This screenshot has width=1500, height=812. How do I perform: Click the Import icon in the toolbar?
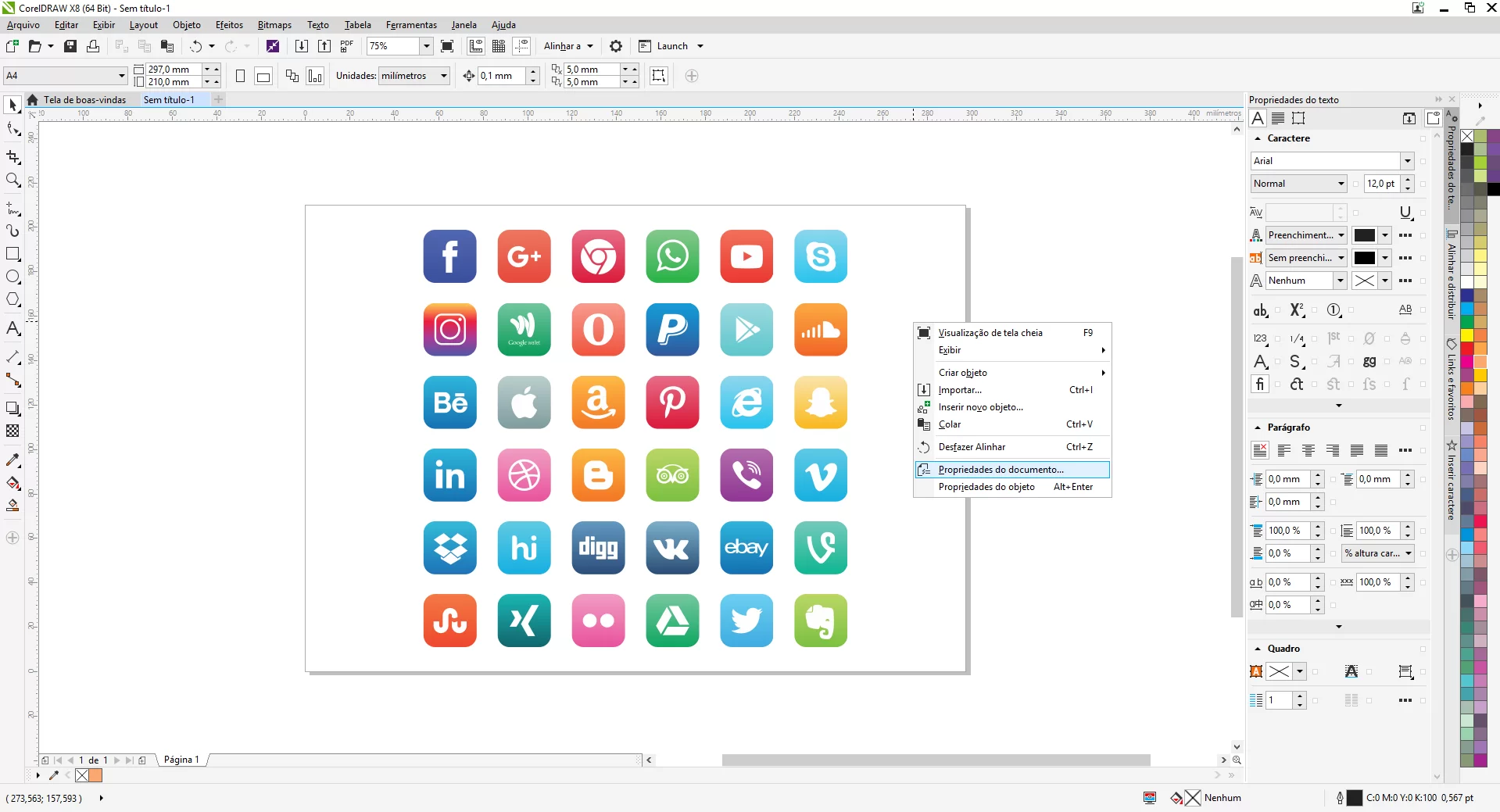[x=302, y=46]
